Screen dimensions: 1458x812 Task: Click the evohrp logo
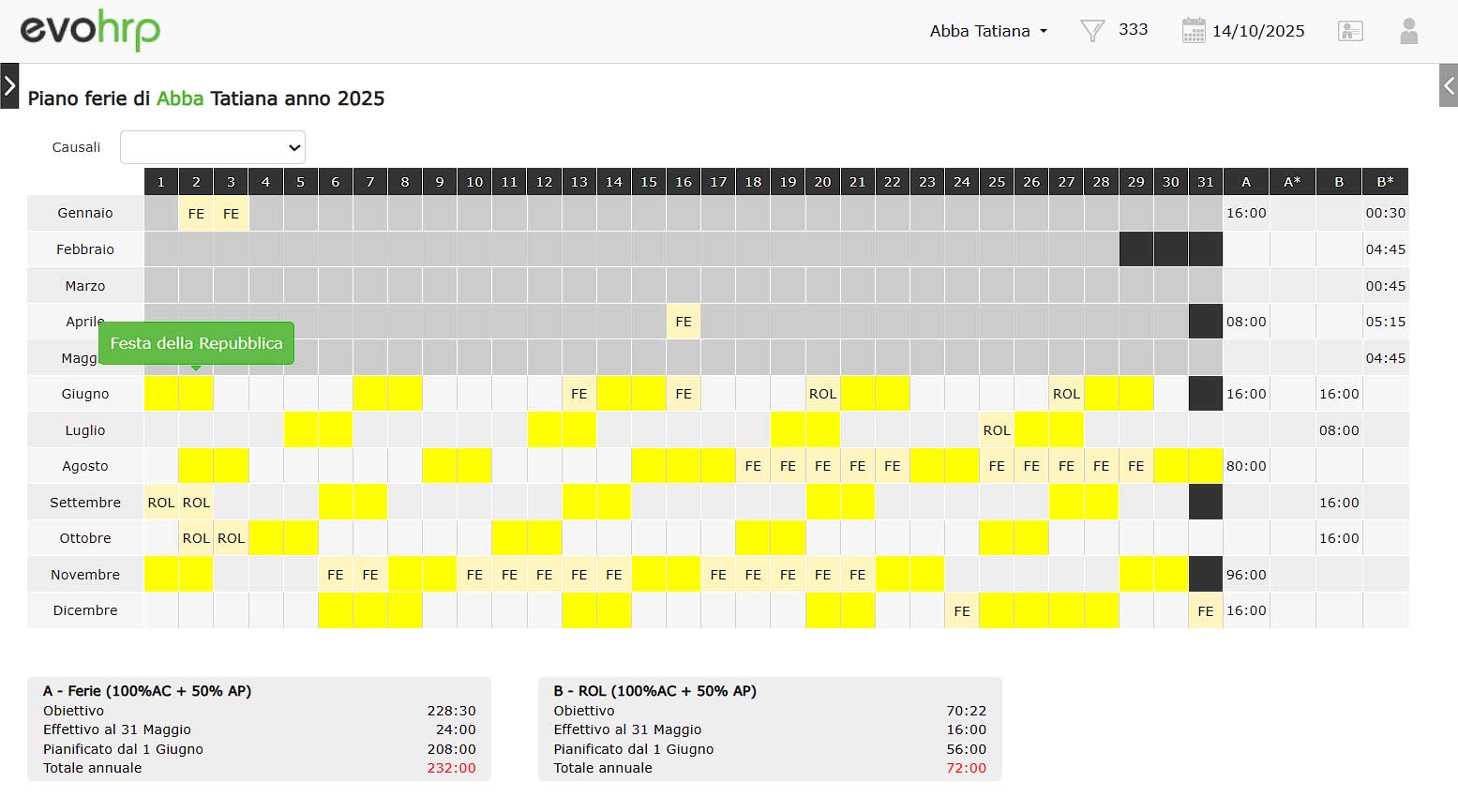pos(90,31)
